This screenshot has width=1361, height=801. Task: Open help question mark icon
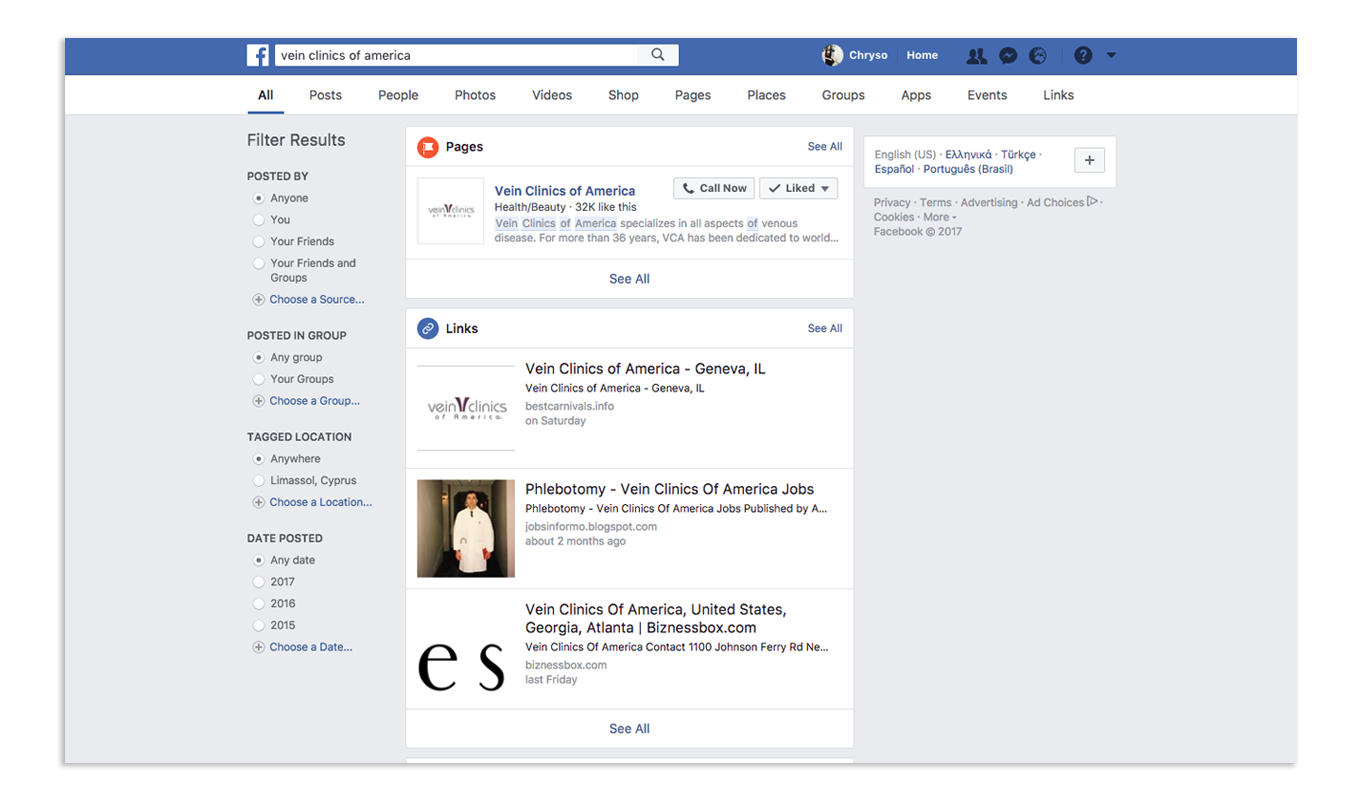(x=1083, y=56)
